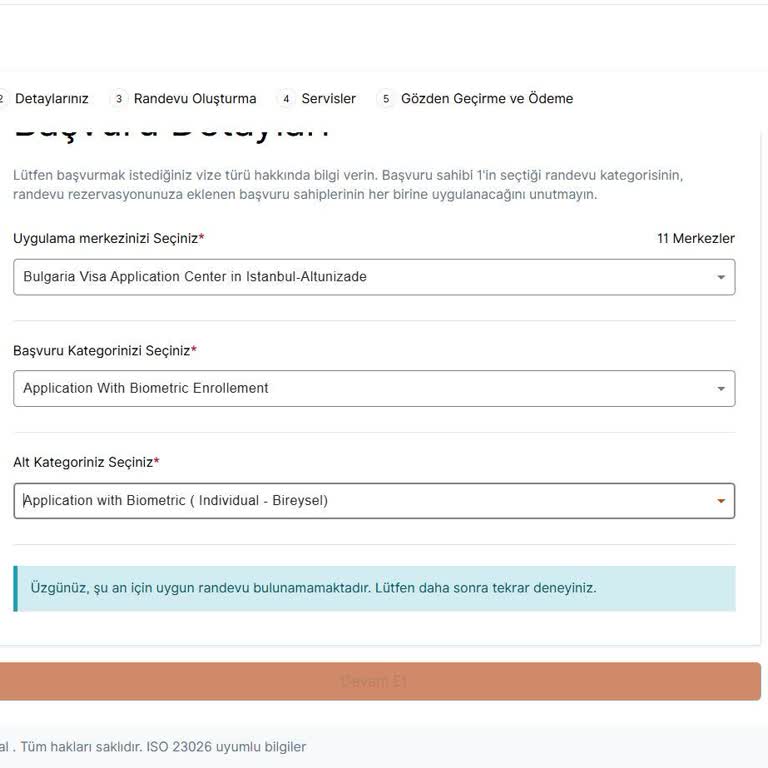Click the caret arrow beside Istanbul-Altunizade center
Image resolution: width=768 pixels, height=768 pixels.
click(x=721, y=278)
